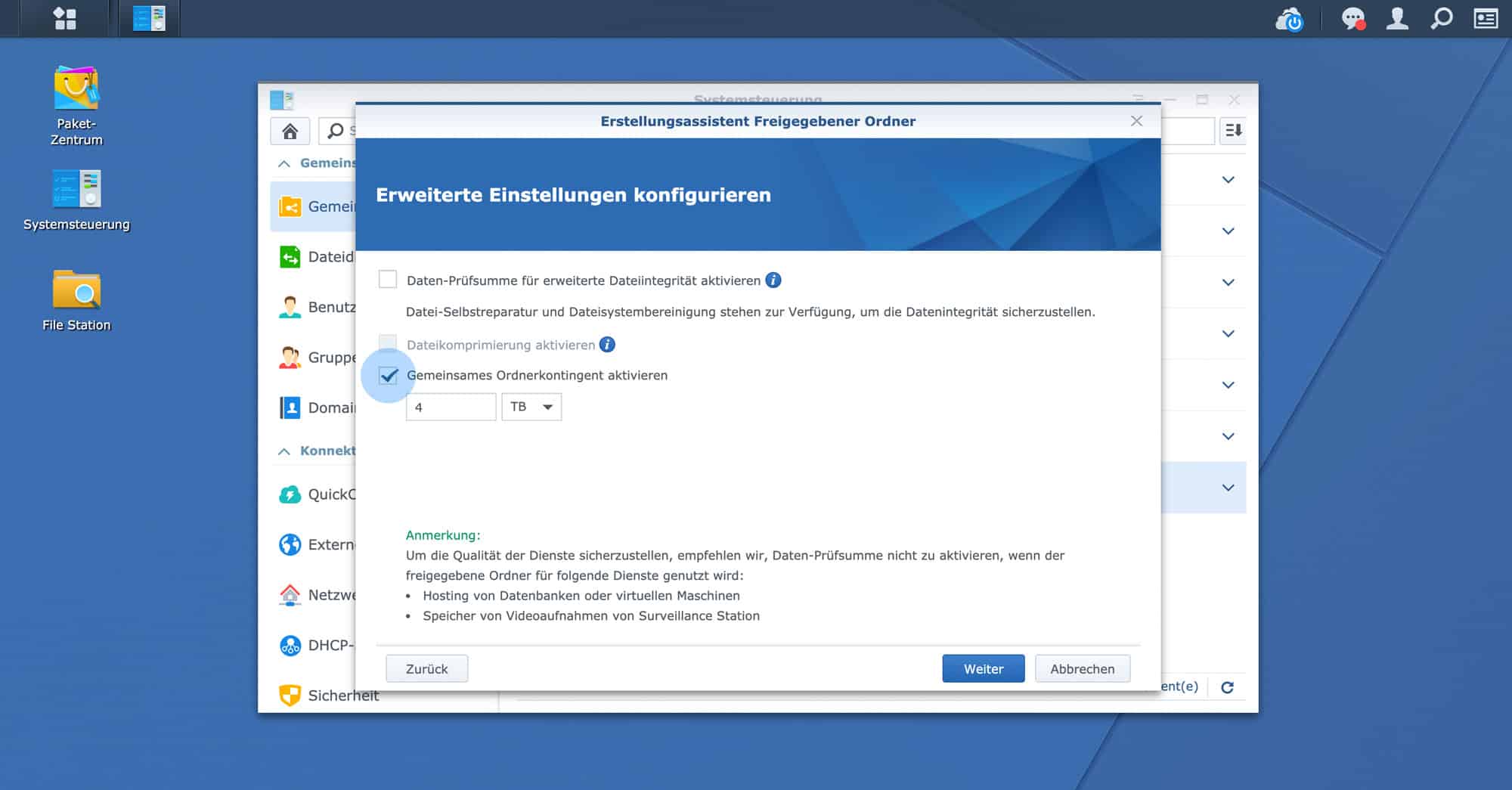Click the quota size input field
Screen dimensions: 1512x790
coord(451,407)
